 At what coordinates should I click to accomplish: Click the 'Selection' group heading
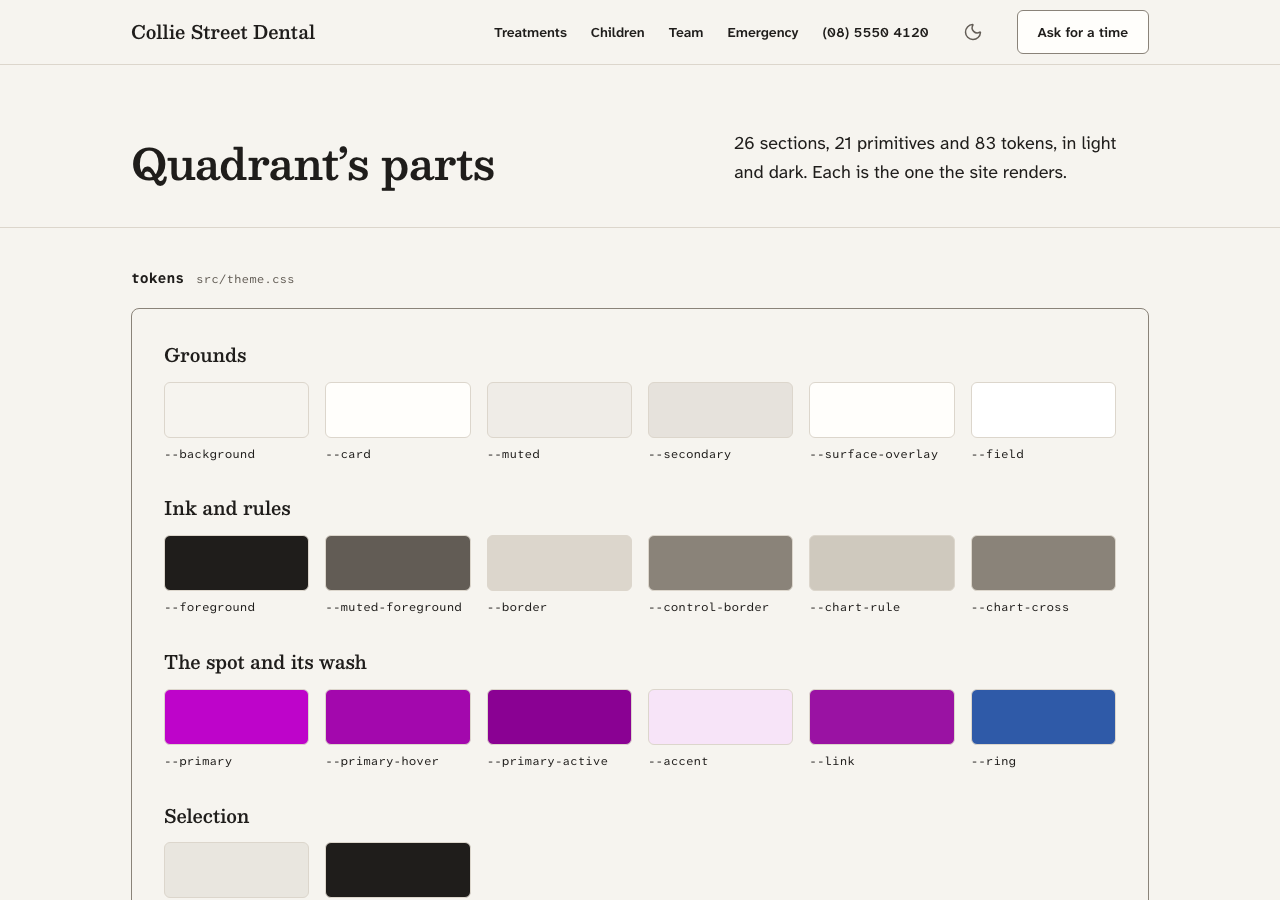[x=206, y=816]
